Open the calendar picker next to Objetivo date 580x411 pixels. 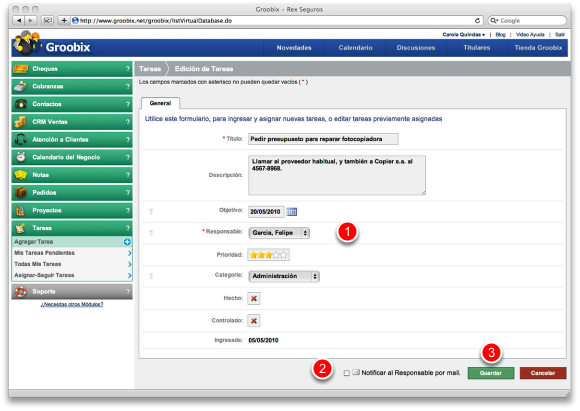click(x=291, y=212)
